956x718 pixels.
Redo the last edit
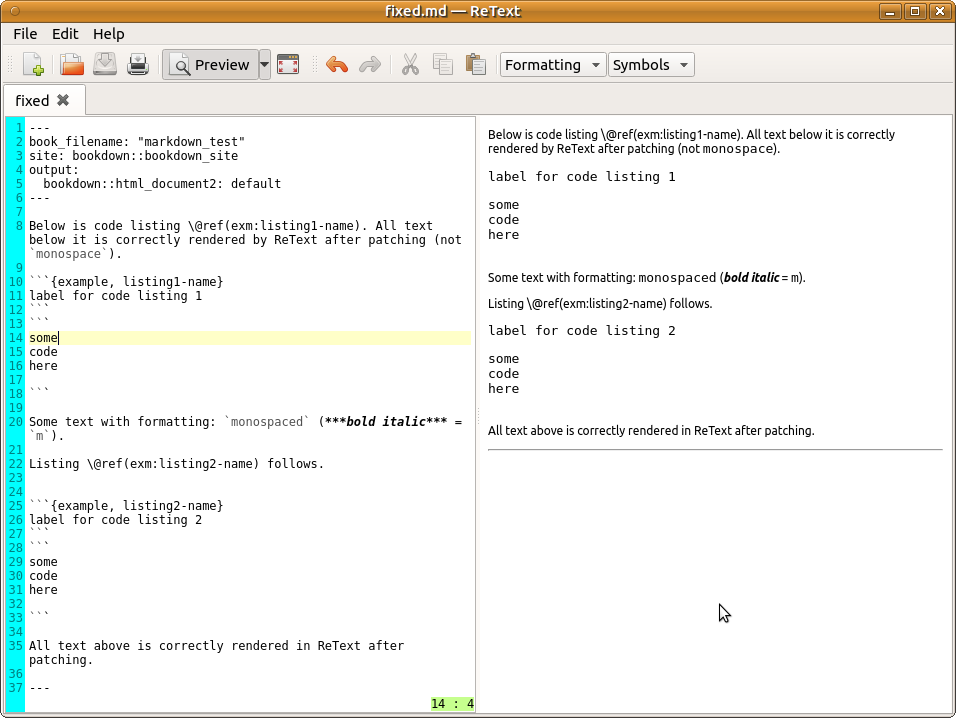[370, 64]
